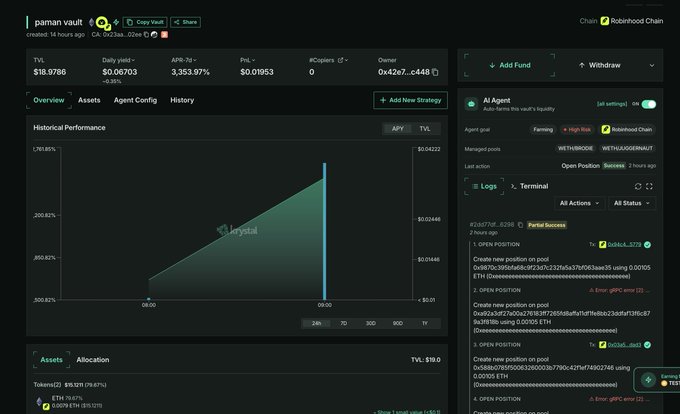Open the [all settings] link
Image resolution: width=680 pixels, height=414 pixels.
pyautogui.click(x=612, y=104)
